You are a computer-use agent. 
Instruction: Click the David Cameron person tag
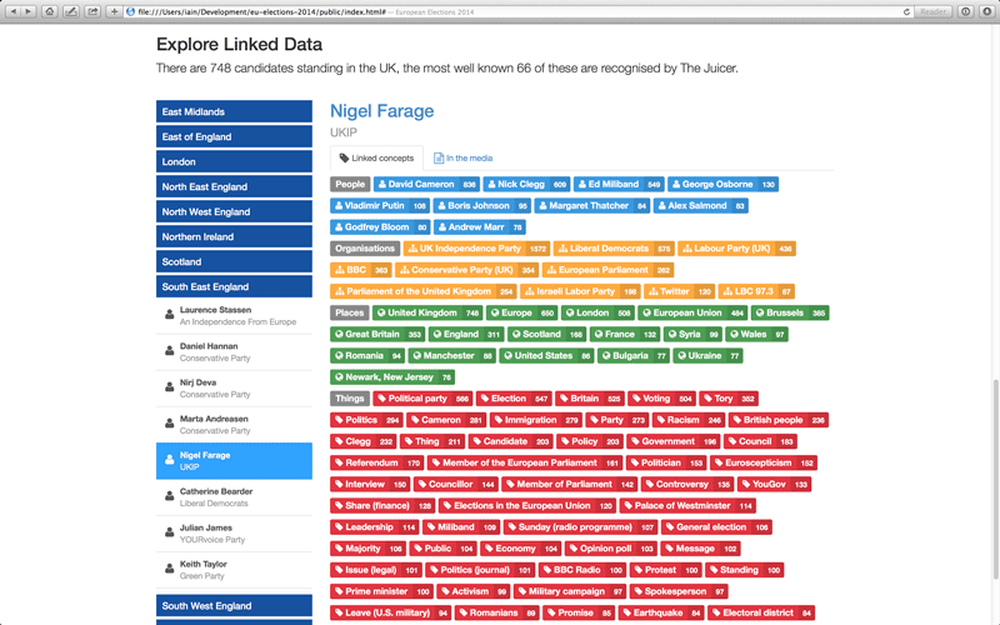point(427,184)
